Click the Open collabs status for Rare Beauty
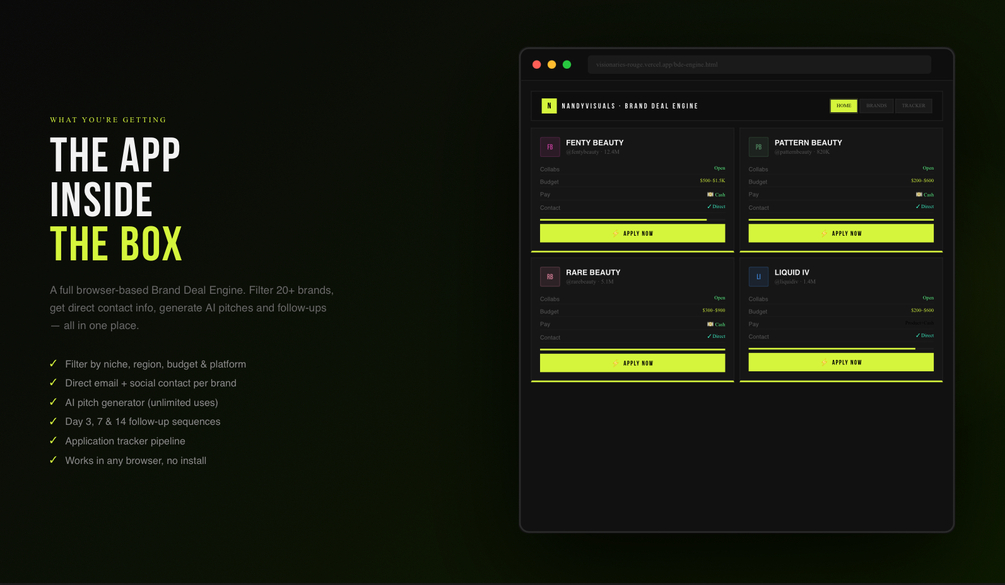Viewport: 1005px width, 585px height. pyautogui.click(x=720, y=297)
